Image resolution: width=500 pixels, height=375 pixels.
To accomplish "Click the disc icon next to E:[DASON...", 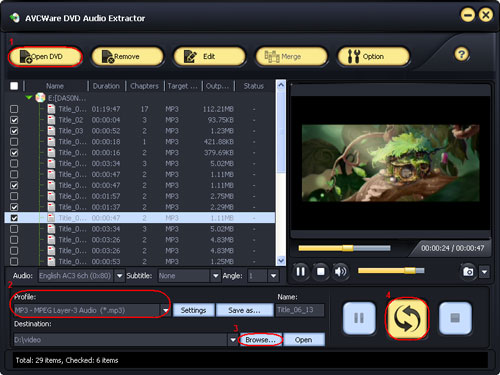I will [40, 98].
